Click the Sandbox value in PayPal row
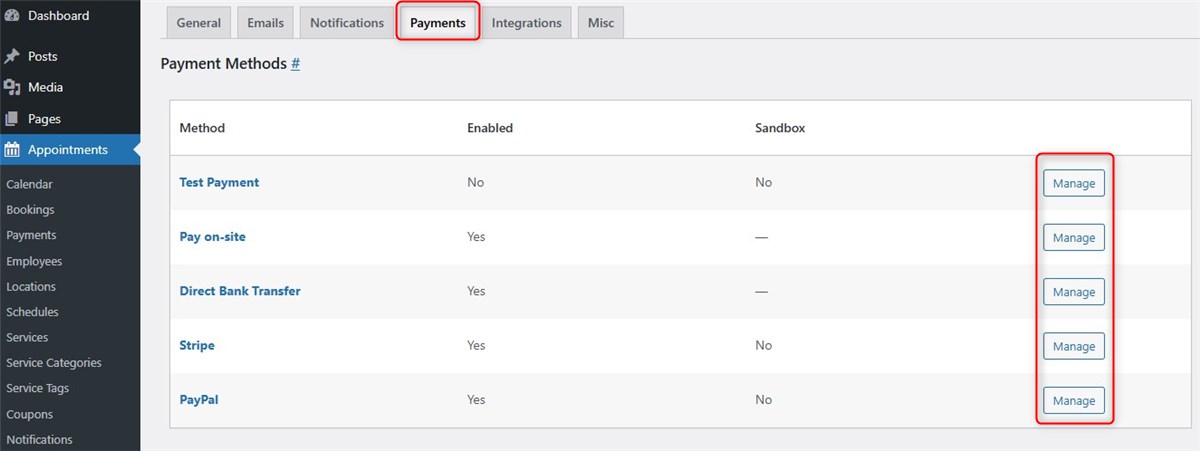 click(764, 399)
